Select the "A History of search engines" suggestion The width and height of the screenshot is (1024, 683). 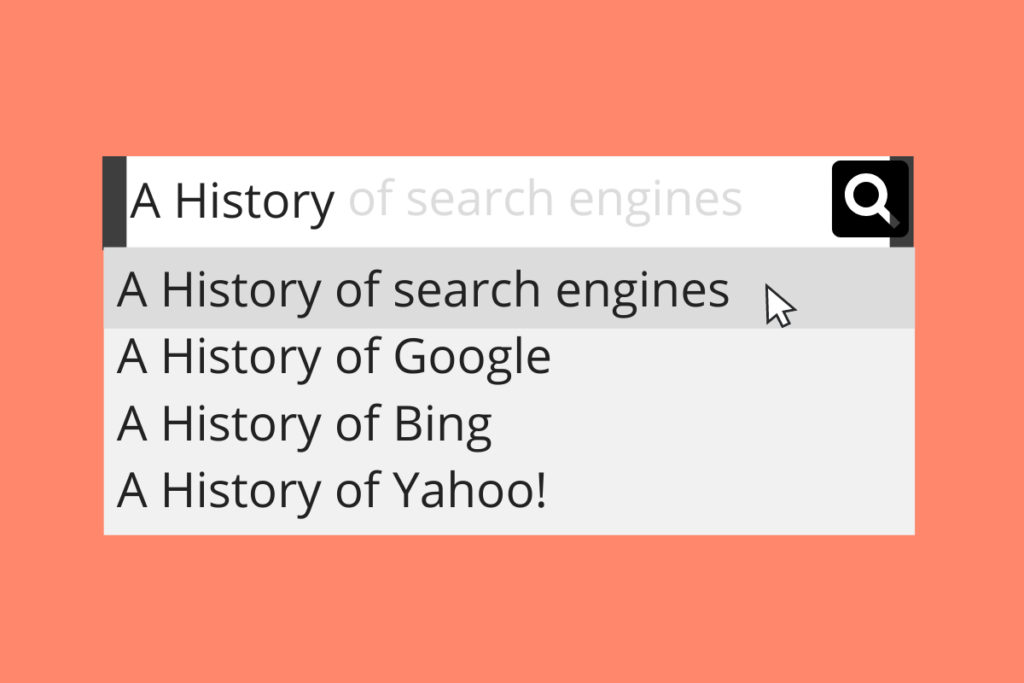pos(423,290)
